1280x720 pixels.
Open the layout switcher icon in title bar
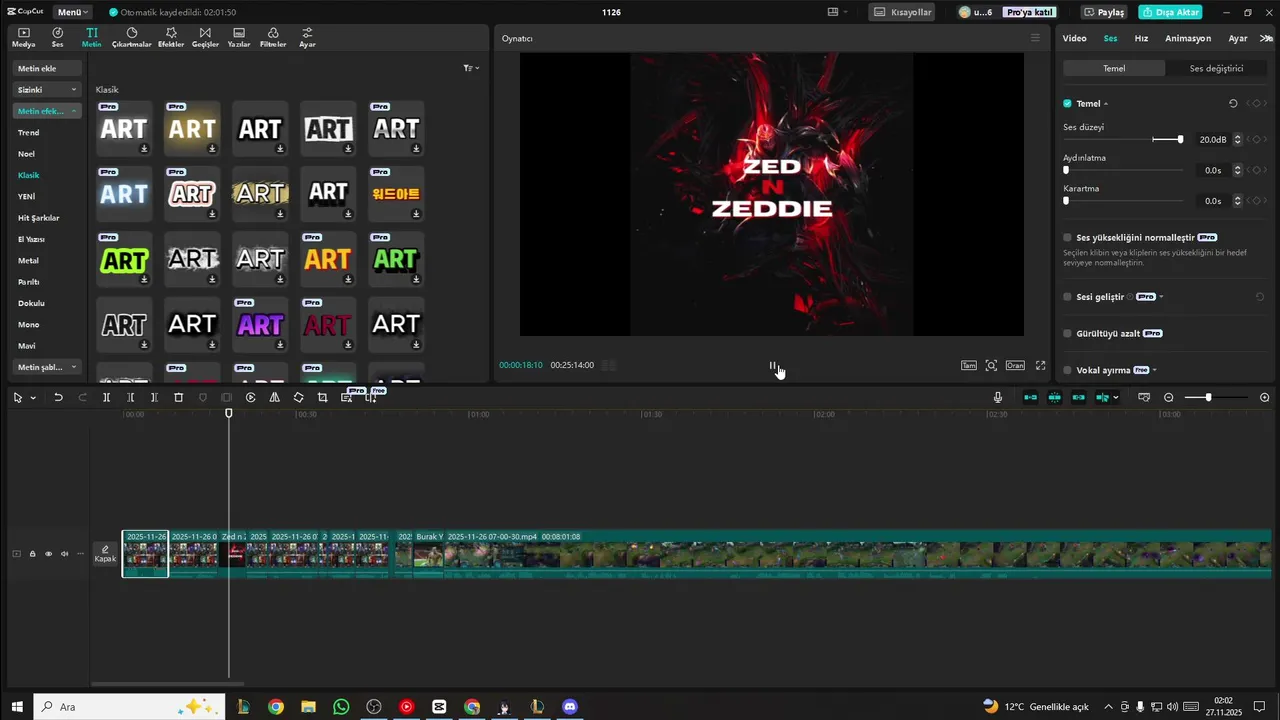coord(833,12)
